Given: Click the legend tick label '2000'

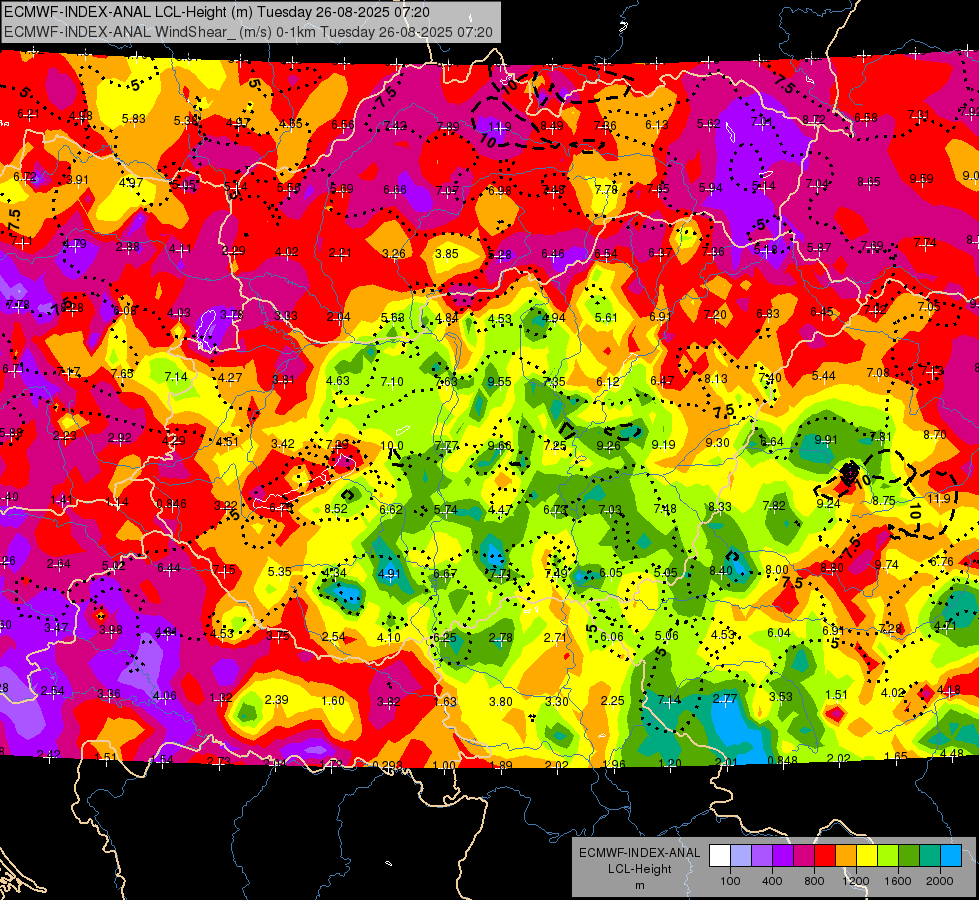Looking at the screenshot, I should pyautogui.click(x=940, y=881).
